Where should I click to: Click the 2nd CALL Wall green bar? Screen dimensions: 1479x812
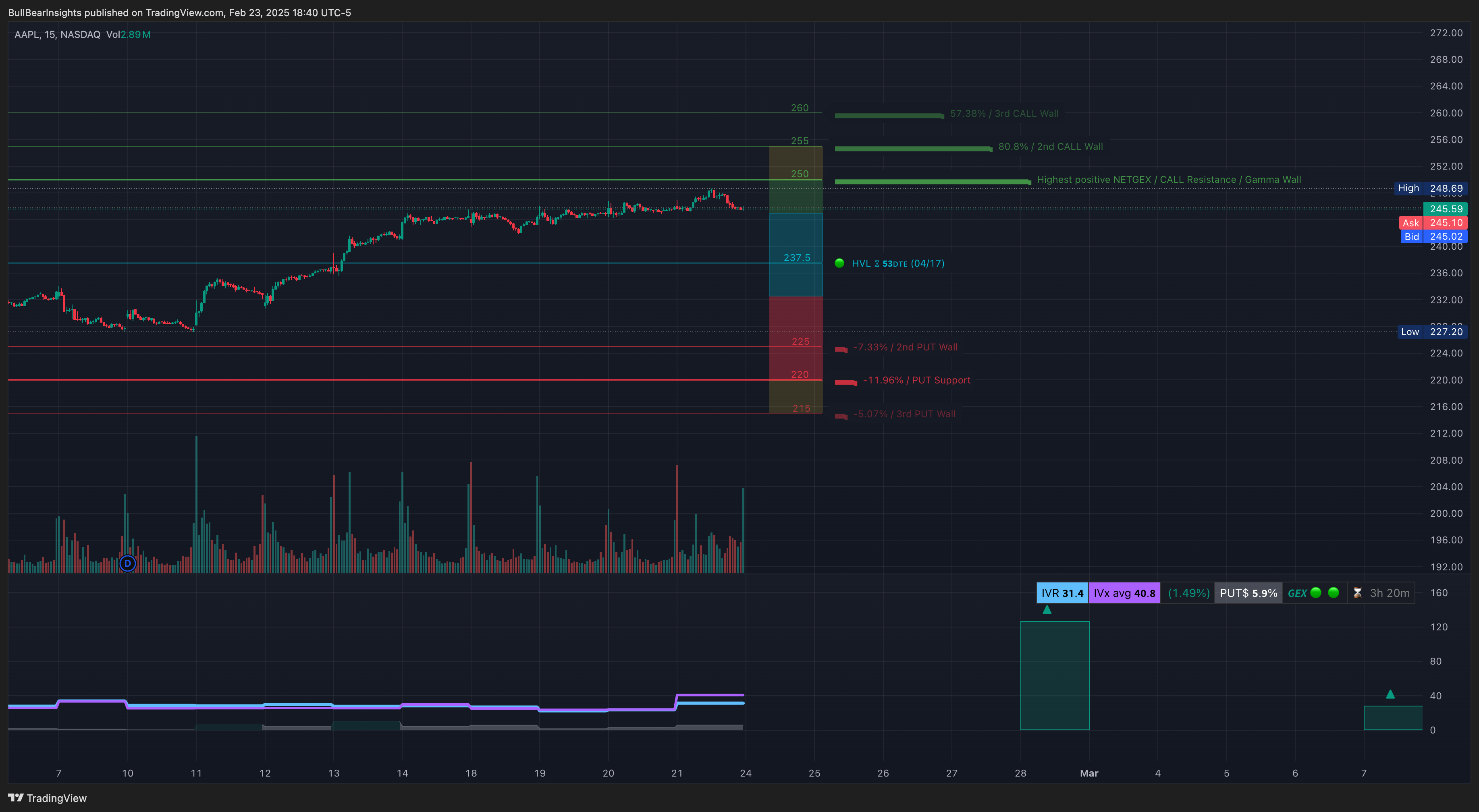[914, 149]
